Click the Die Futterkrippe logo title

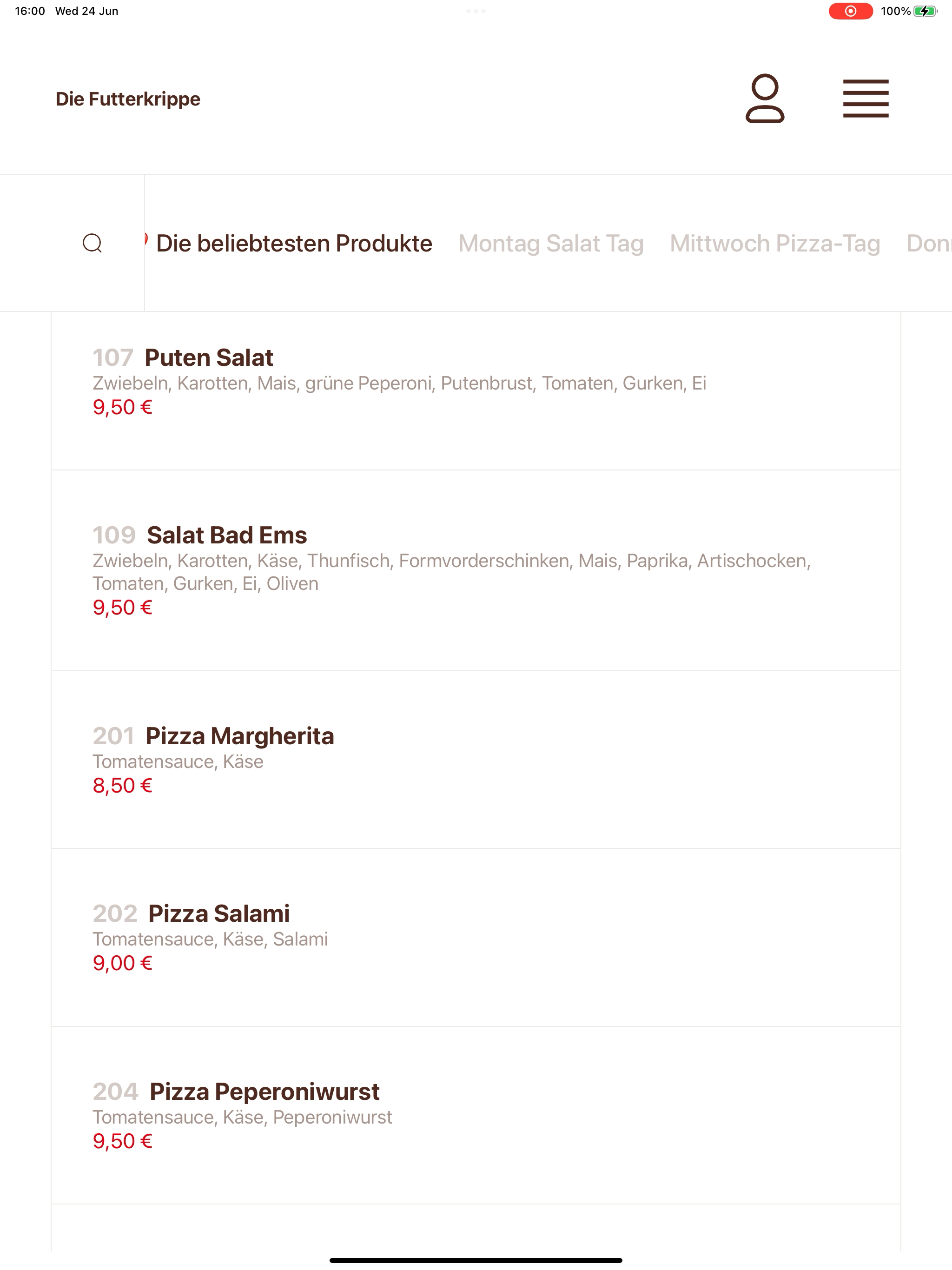click(128, 99)
